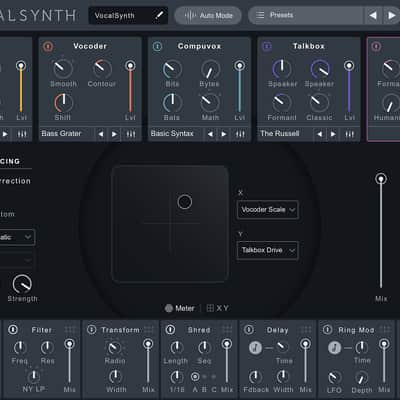
Task: Click the Compuvox Lvl slider handle
Action: click(x=239, y=65)
